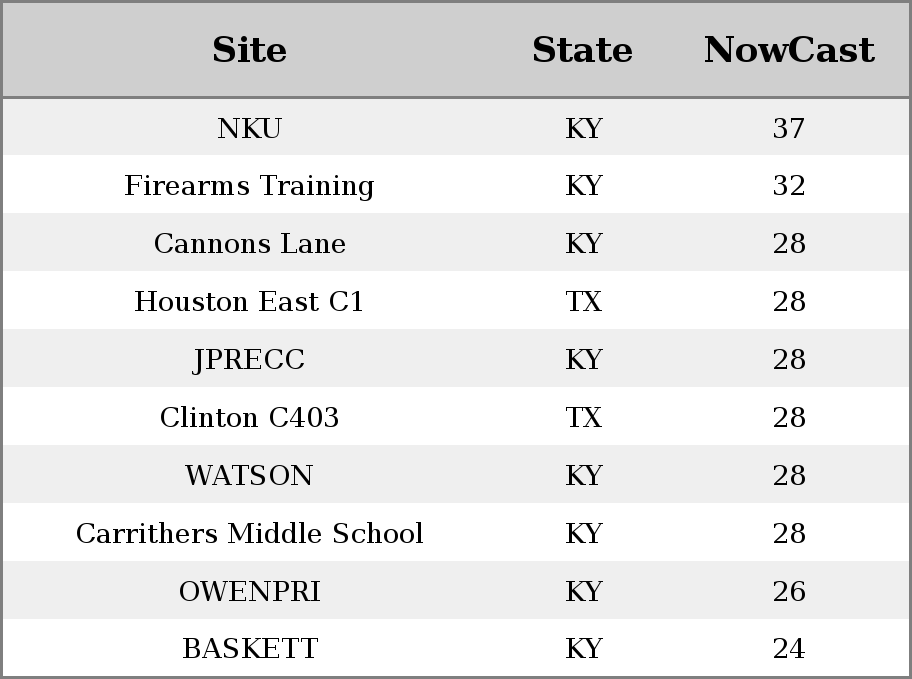Click NowCast value 32 for Firearms Training
The width and height of the screenshot is (912, 679).
[x=789, y=186]
